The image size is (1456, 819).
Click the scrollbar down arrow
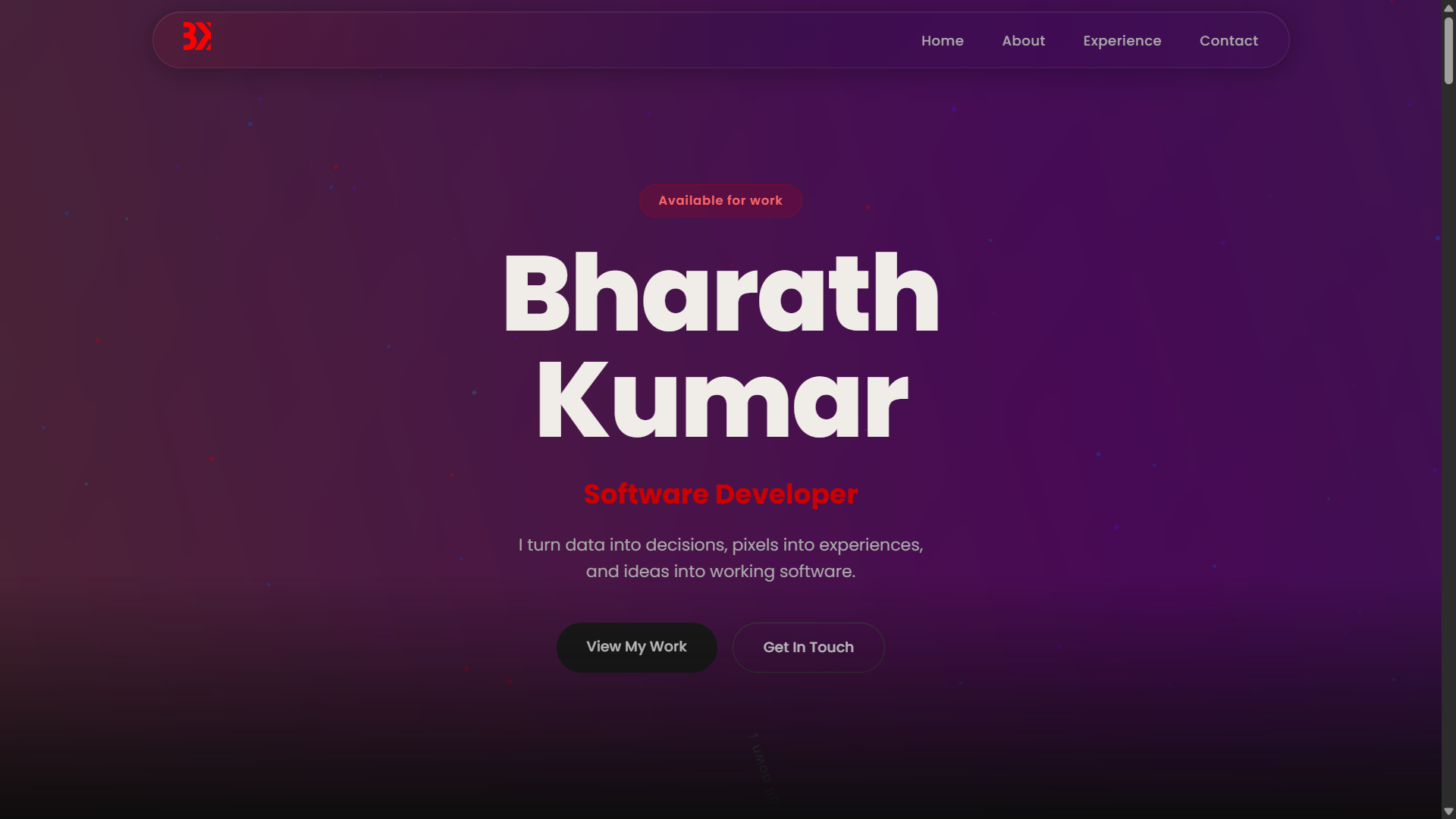point(1448,811)
